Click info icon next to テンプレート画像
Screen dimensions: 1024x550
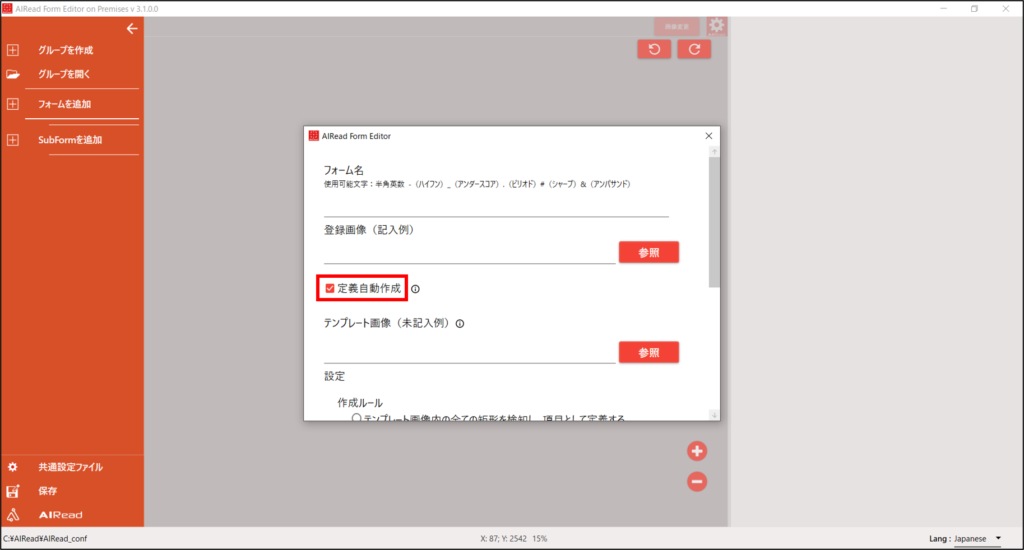tap(460, 323)
